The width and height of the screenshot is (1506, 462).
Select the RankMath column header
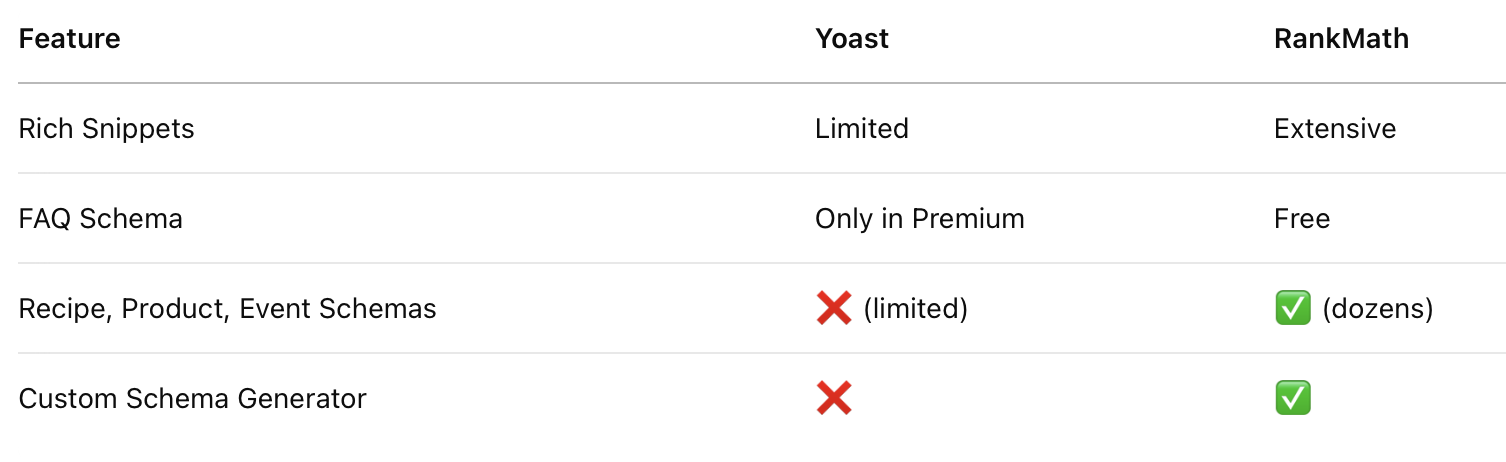1341,39
